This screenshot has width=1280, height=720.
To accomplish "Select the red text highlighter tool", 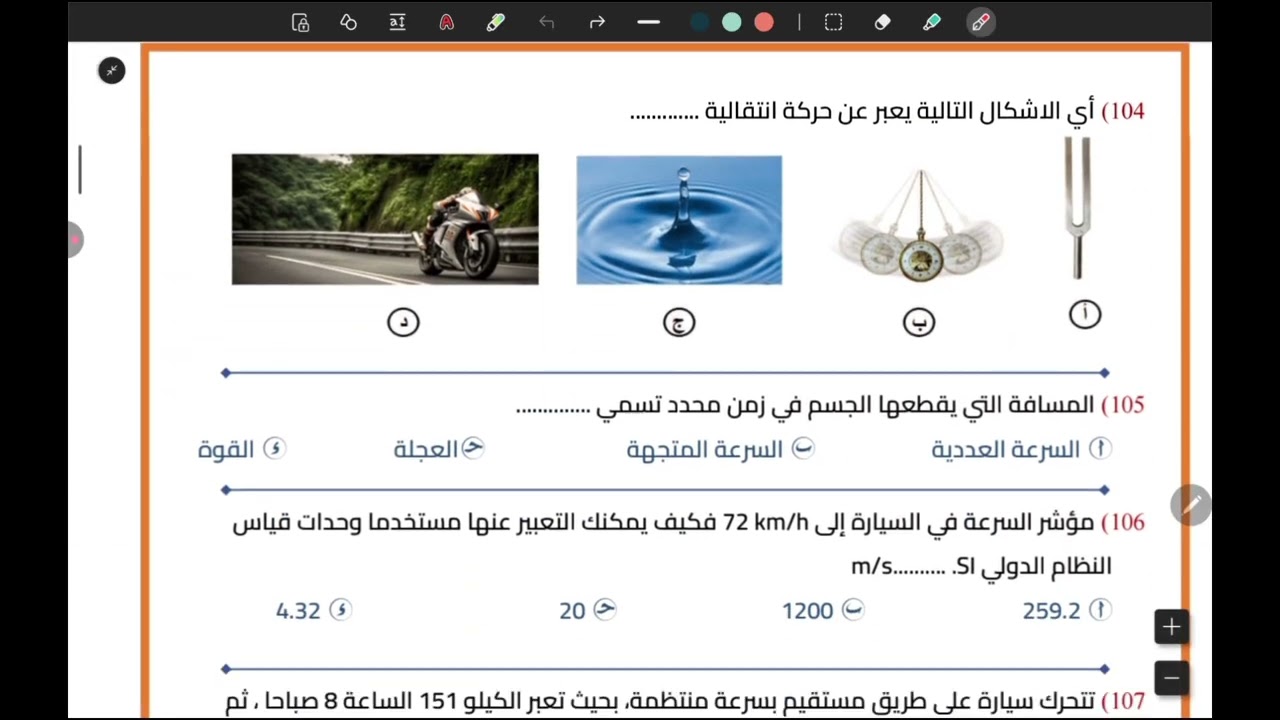I will tap(446, 22).
